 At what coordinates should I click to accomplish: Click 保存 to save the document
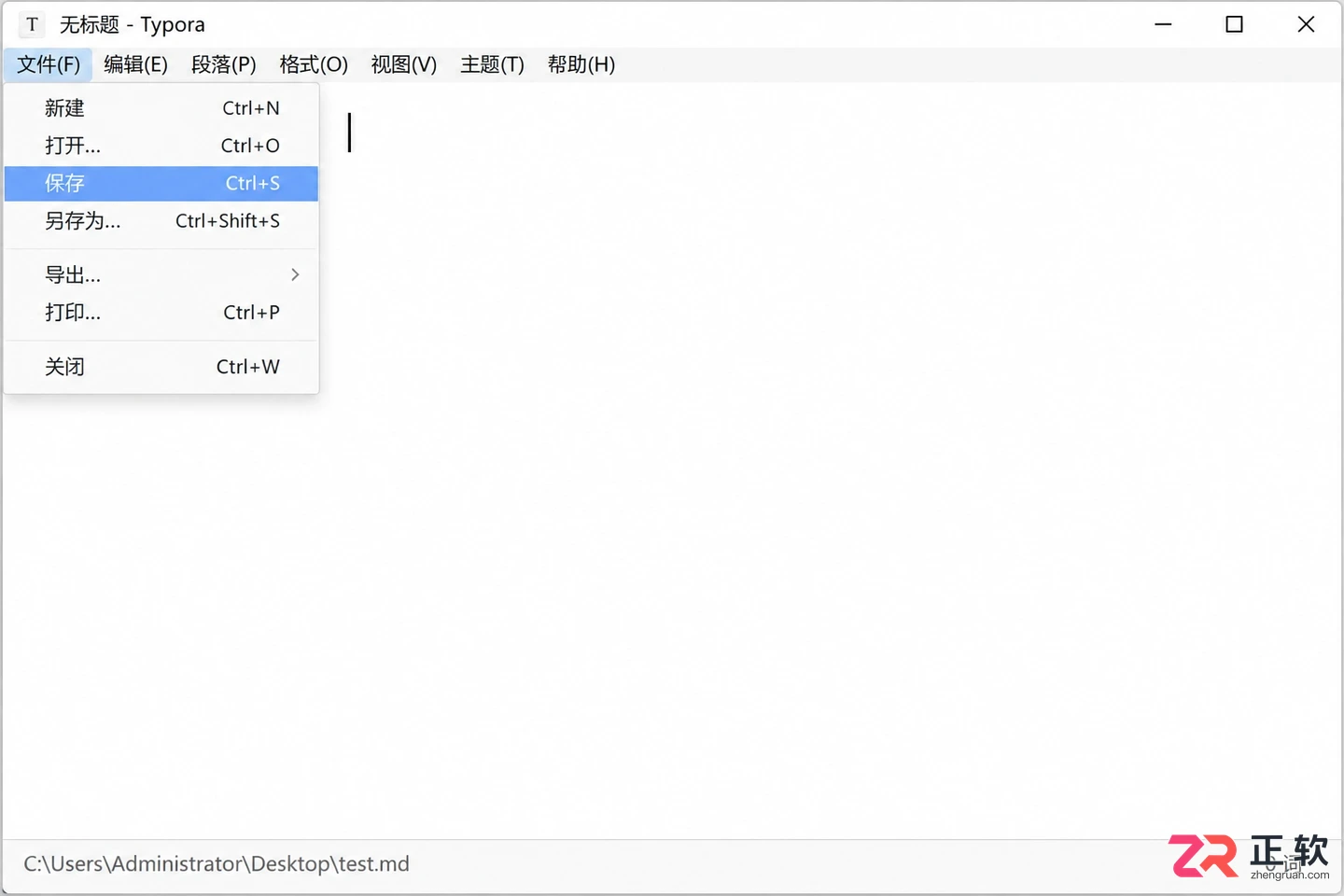161,184
